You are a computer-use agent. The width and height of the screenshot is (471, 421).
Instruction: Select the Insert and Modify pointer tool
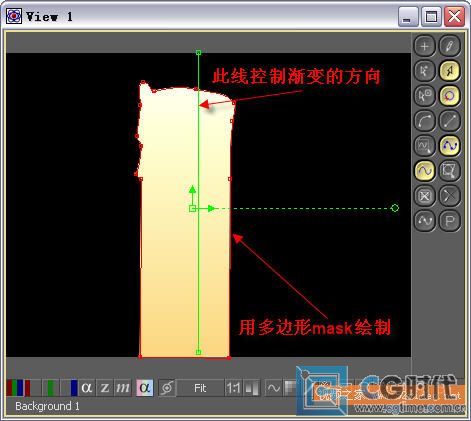[424, 71]
